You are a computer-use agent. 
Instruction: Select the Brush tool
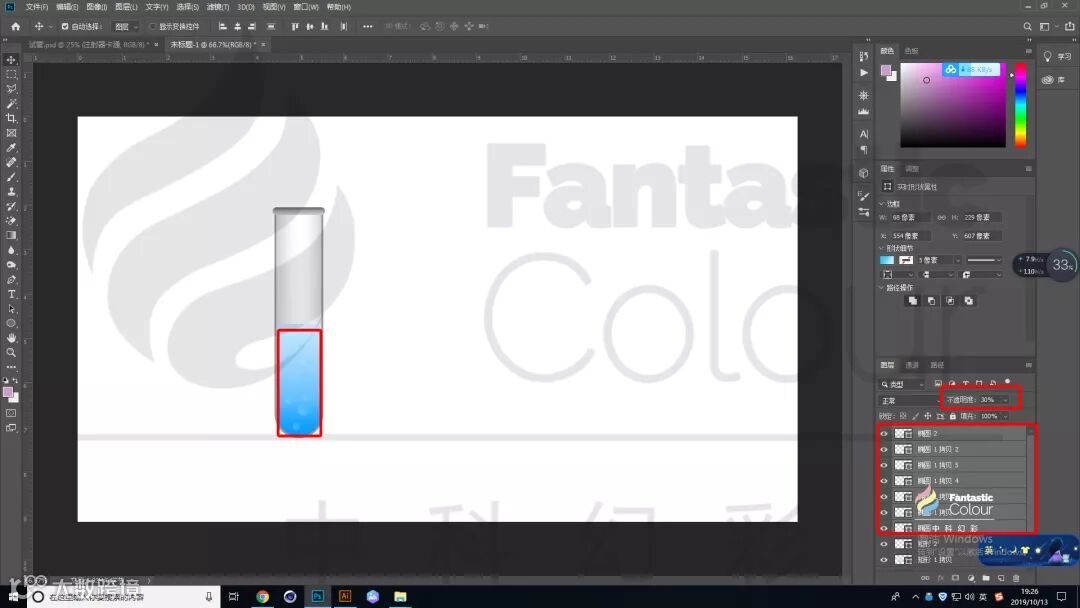(x=11, y=177)
